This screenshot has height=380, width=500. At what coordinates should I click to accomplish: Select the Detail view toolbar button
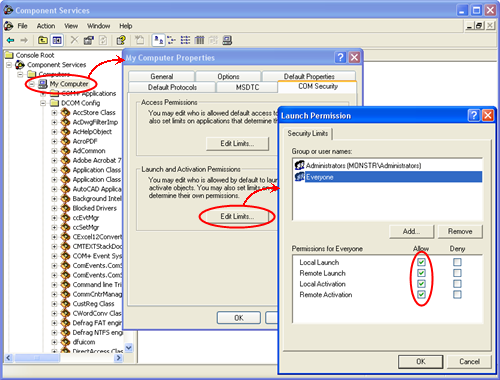[199, 40]
